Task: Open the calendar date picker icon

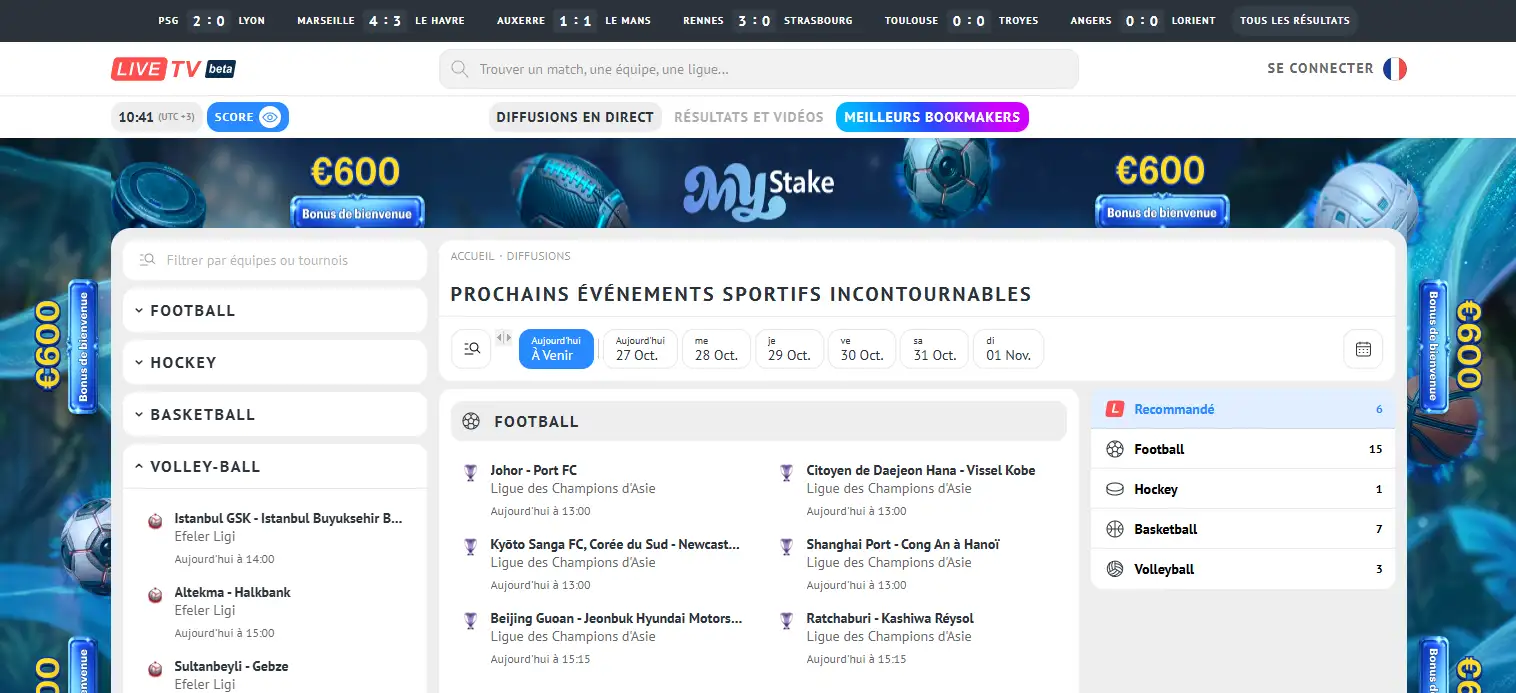Action: tap(1363, 349)
